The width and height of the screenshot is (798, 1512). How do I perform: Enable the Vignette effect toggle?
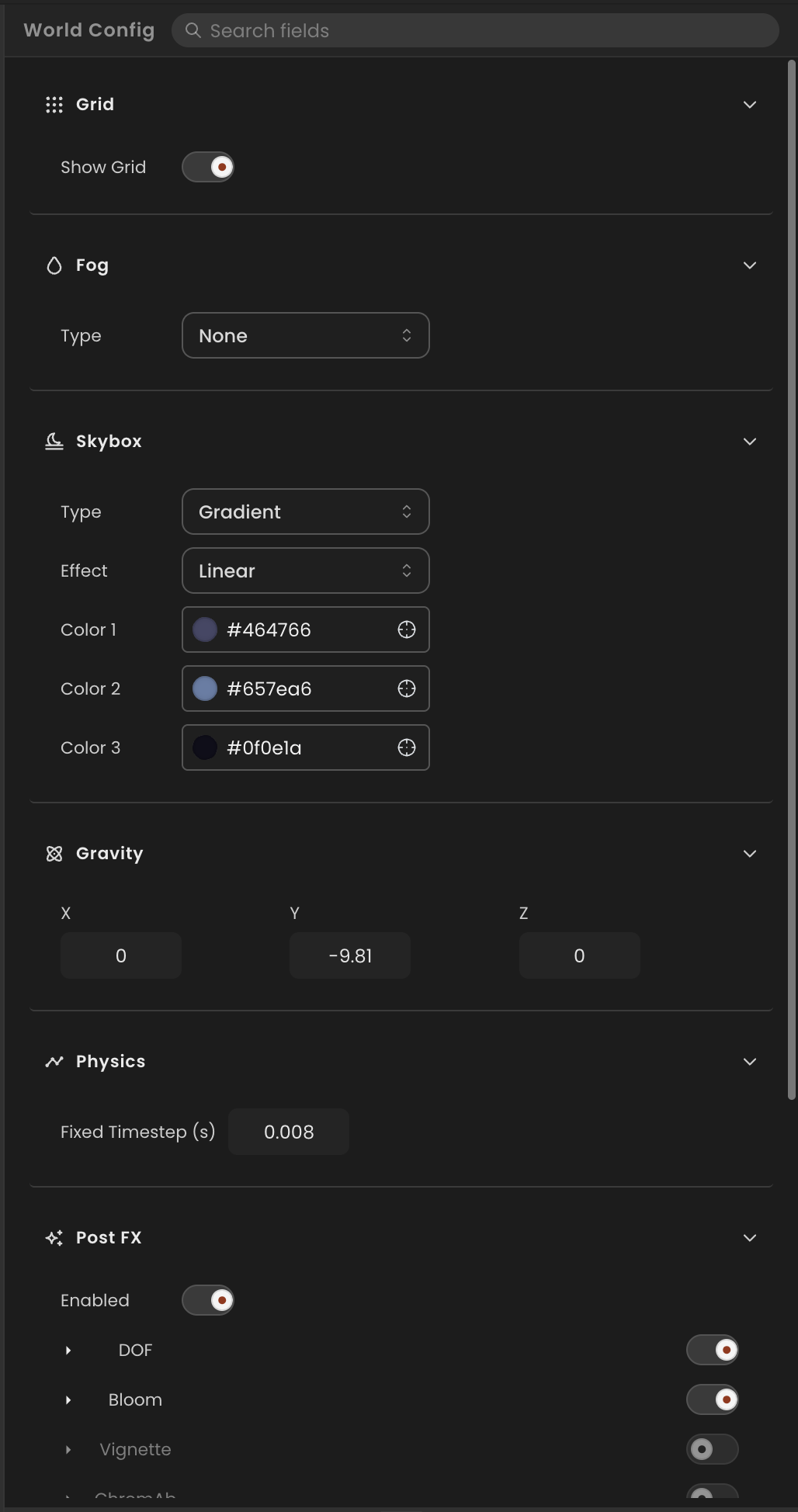[x=713, y=1449]
